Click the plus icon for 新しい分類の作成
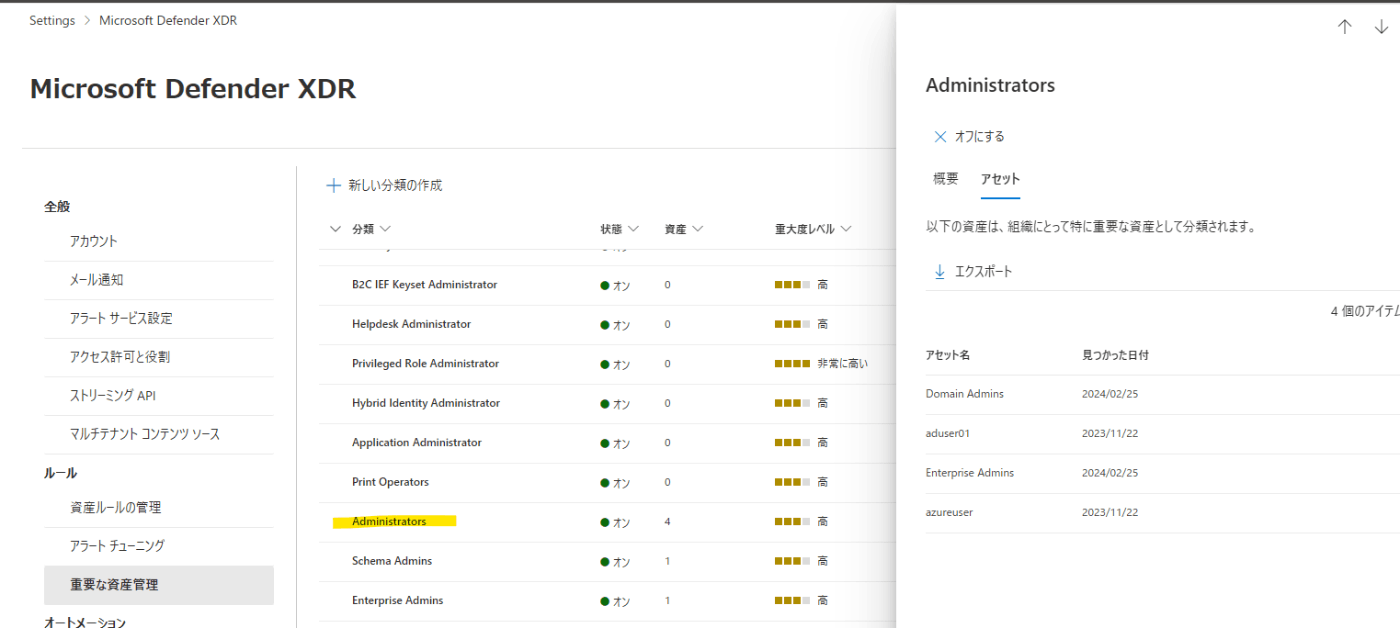The image size is (1400, 628). point(334,185)
